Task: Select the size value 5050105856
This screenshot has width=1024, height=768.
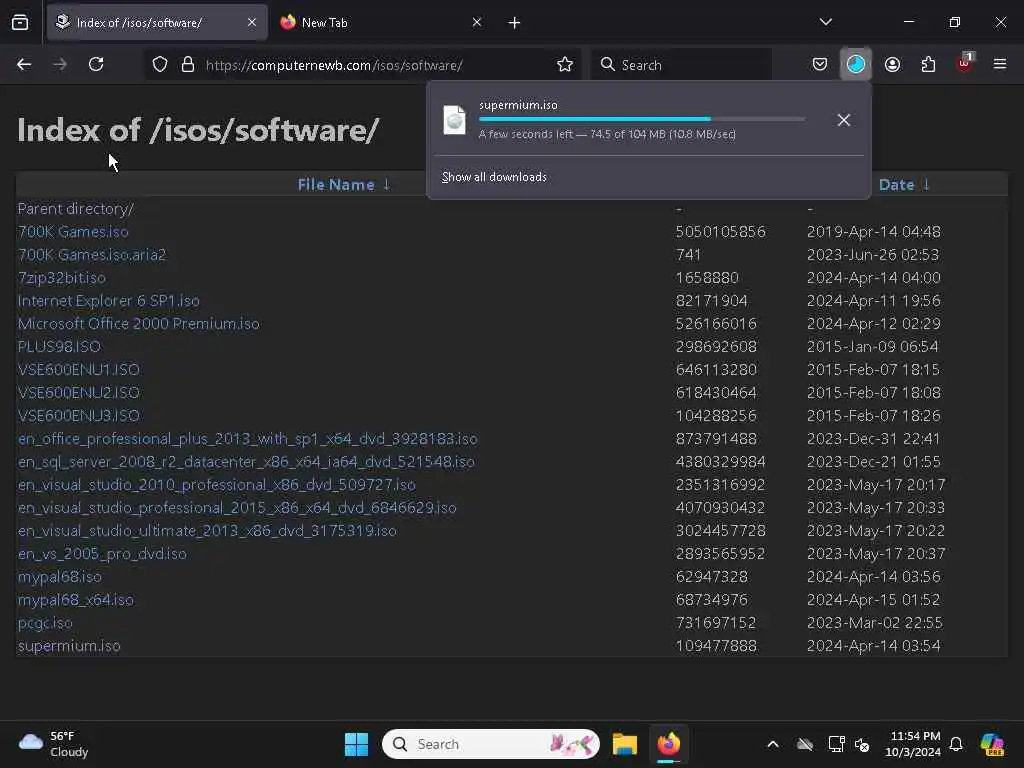Action: click(x=720, y=232)
